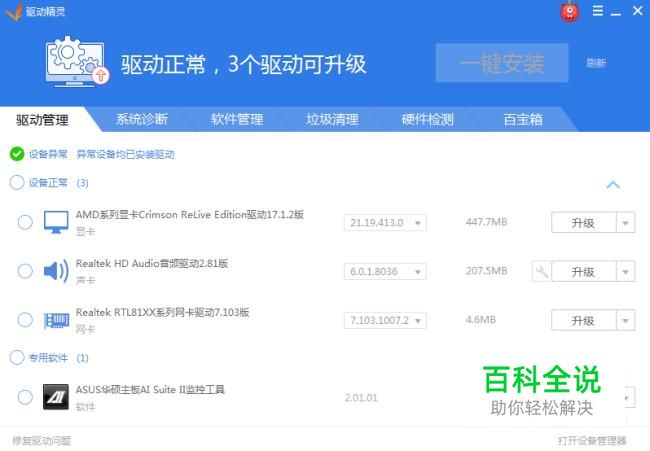Expand the 升级 arrow for AMD driver
The image size is (650, 451).
click(625, 223)
